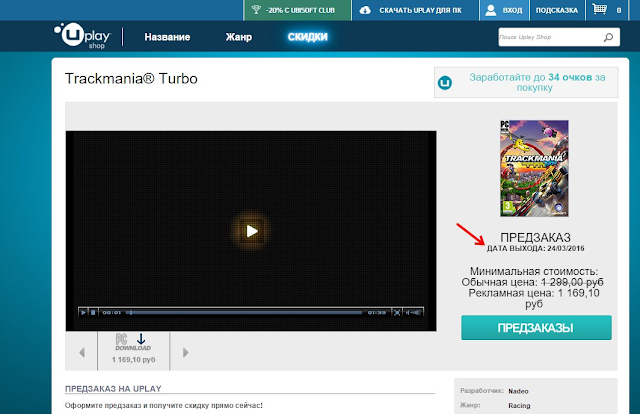The width and height of the screenshot is (640, 414).
Task: Toggle fullscreen in the video player
Action: coord(397,312)
